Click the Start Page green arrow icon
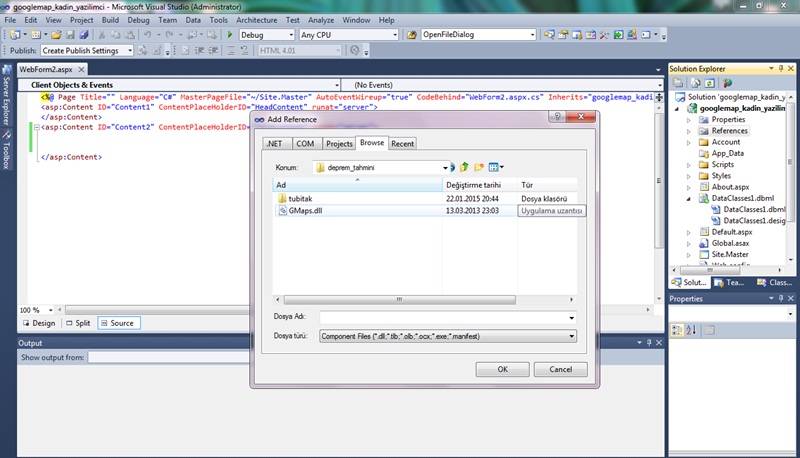The height and width of the screenshot is (458, 800). (x=618, y=35)
